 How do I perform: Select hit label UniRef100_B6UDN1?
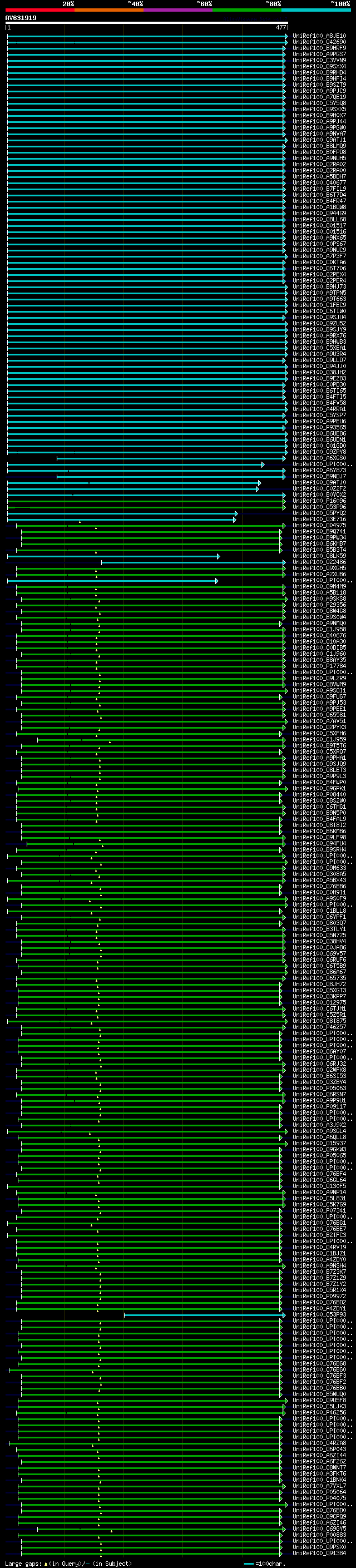click(x=319, y=439)
